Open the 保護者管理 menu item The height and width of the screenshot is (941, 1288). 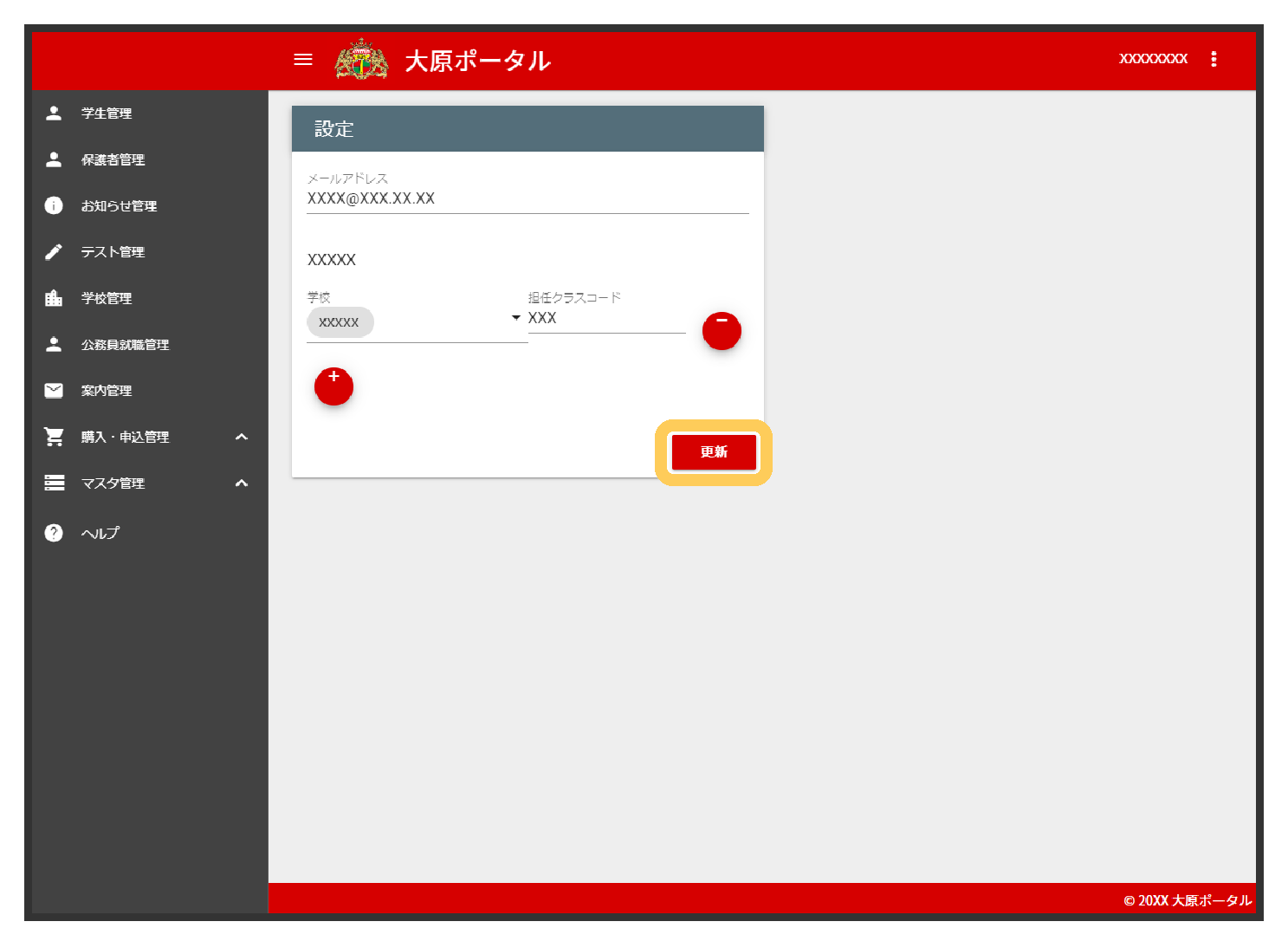coord(150,159)
